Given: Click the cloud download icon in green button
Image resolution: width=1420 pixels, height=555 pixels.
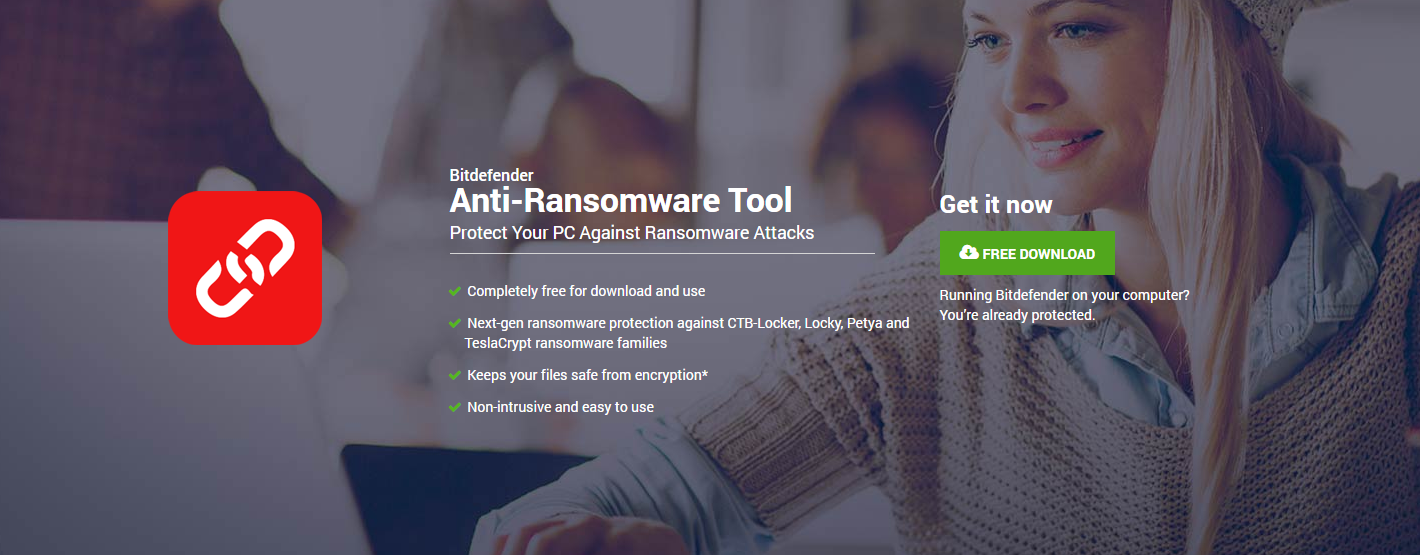Looking at the screenshot, I should tap(968, 253).
